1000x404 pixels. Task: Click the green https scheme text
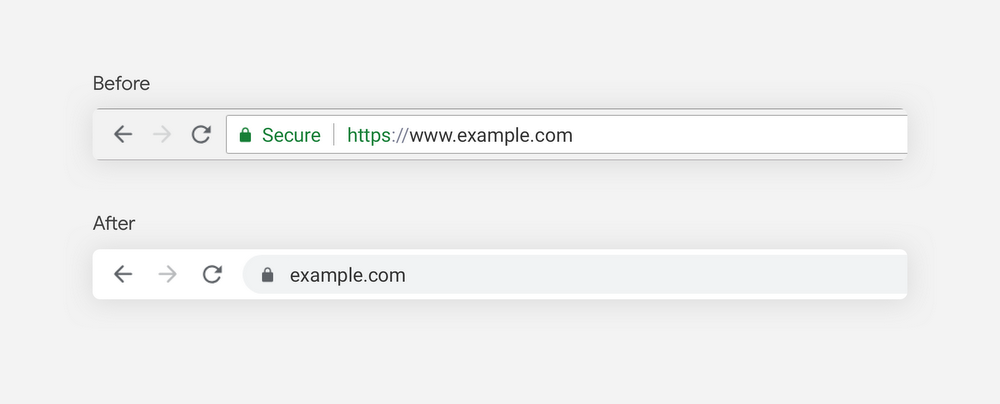click(368, 135)
